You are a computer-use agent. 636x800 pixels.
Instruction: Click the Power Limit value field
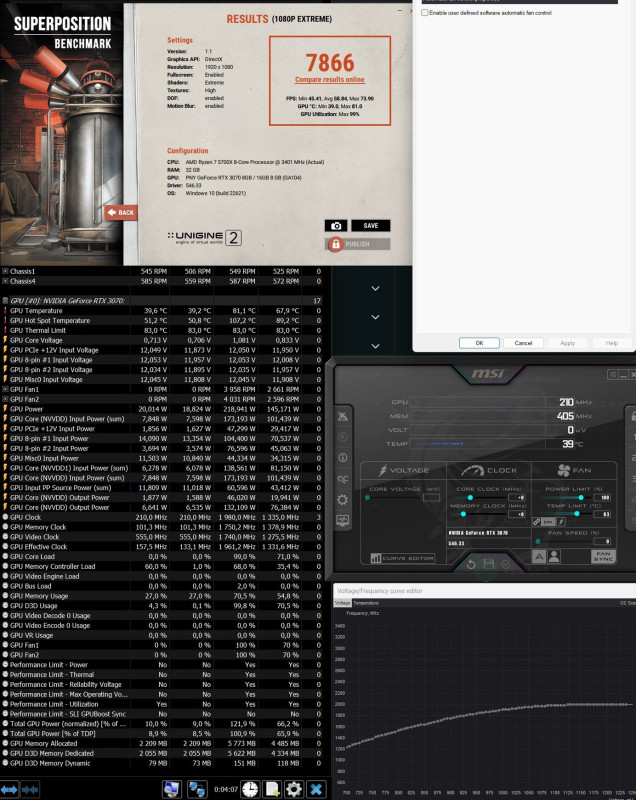pyautogui.click(x=603, y=497)
